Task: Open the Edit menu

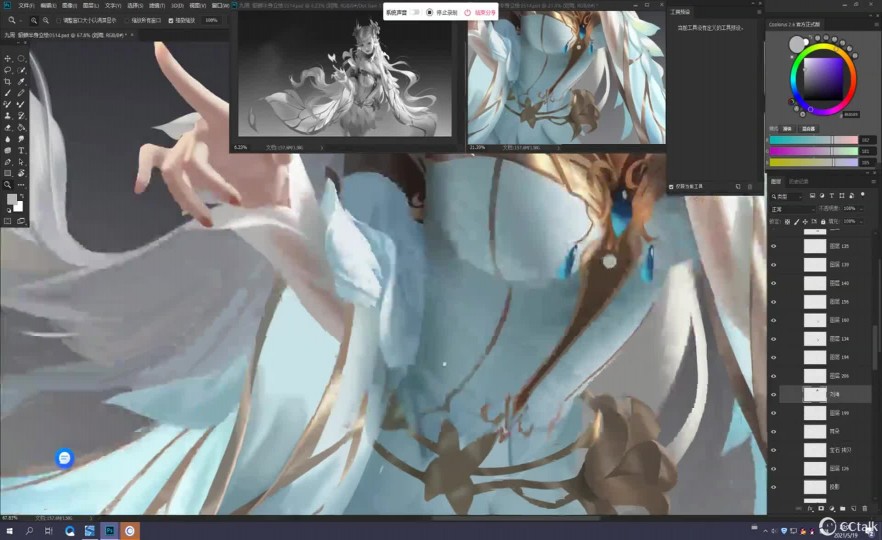Action: point(48,5)
